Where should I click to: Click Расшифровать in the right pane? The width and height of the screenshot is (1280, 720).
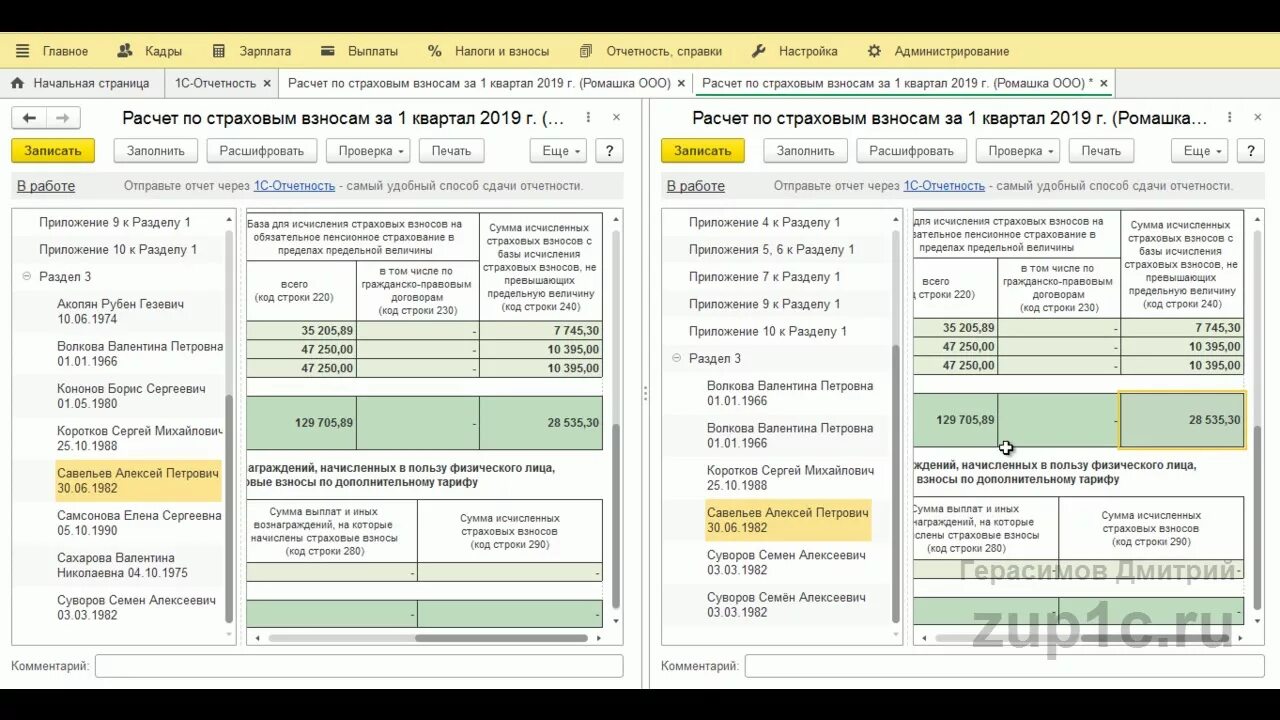tap(911, 151)
